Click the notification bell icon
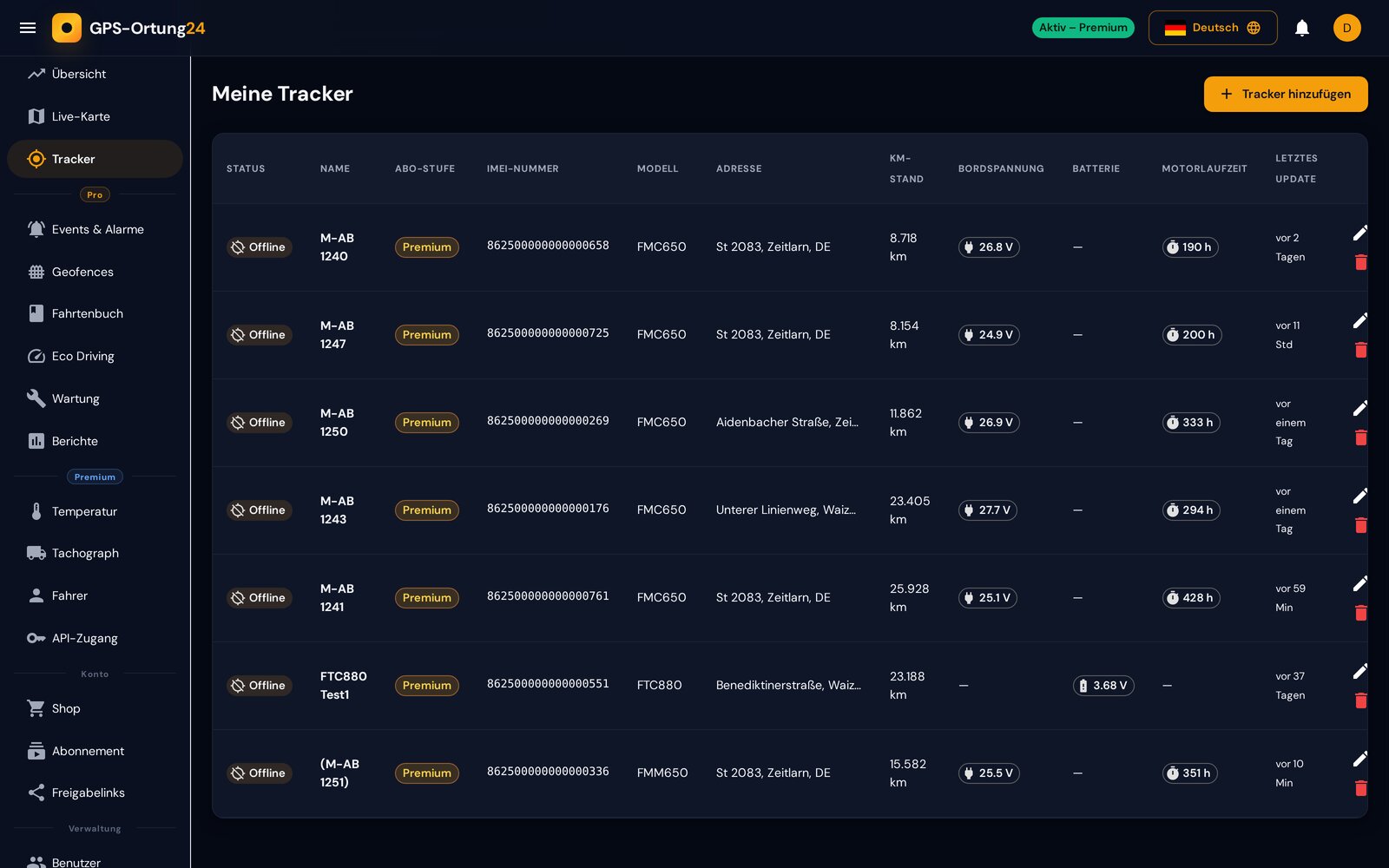Image resolution: width=1389 pixels, height=868 pixels. click(1301, 28)
